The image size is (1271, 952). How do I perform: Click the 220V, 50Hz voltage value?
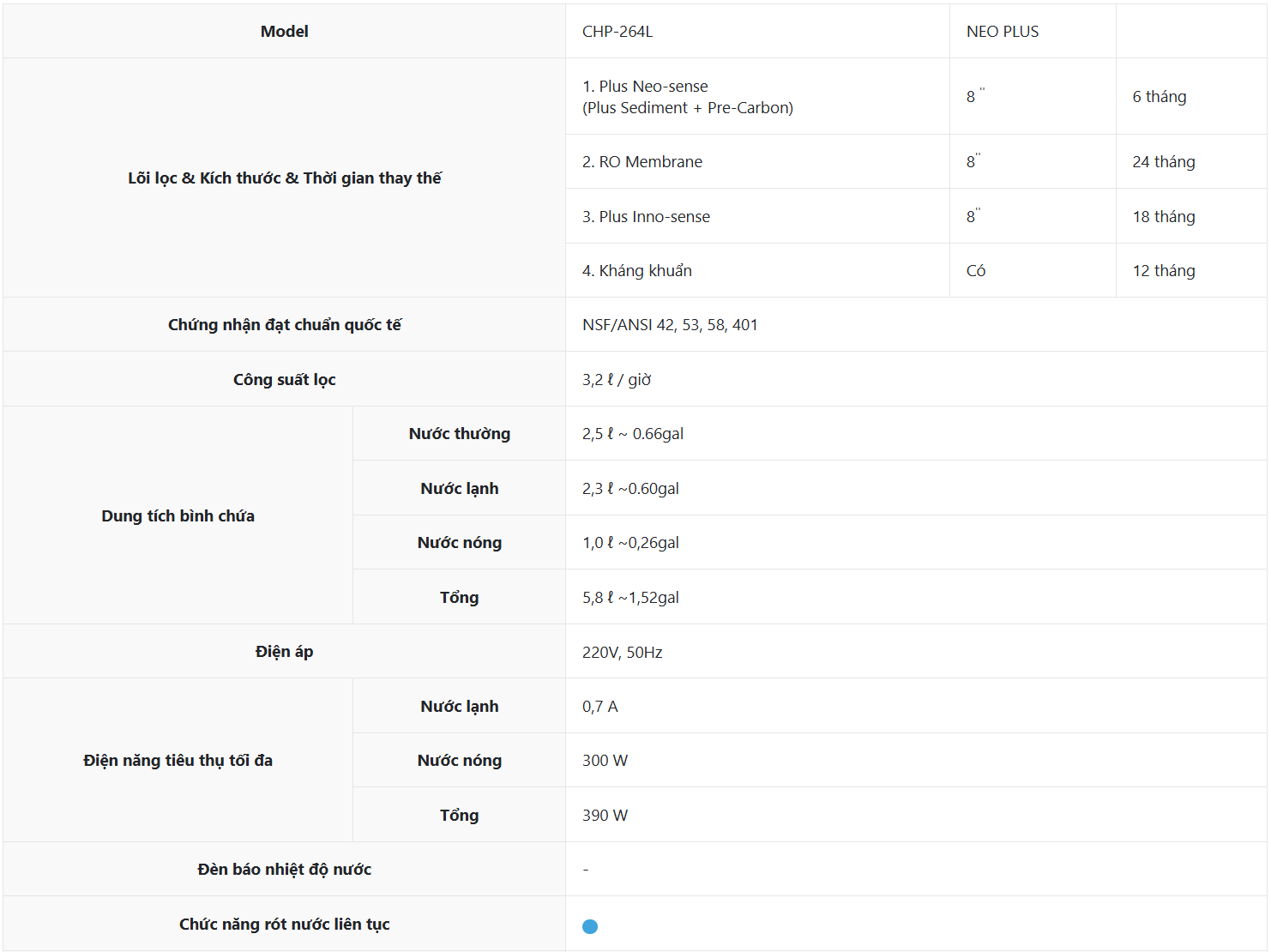pyautogui.click(x=622, y=653)
